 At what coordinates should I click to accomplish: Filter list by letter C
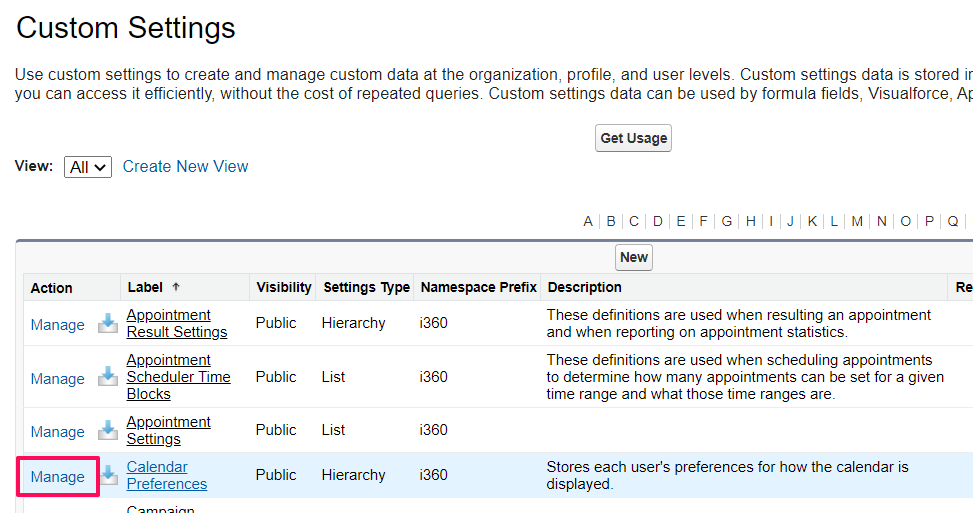point(634,221)
